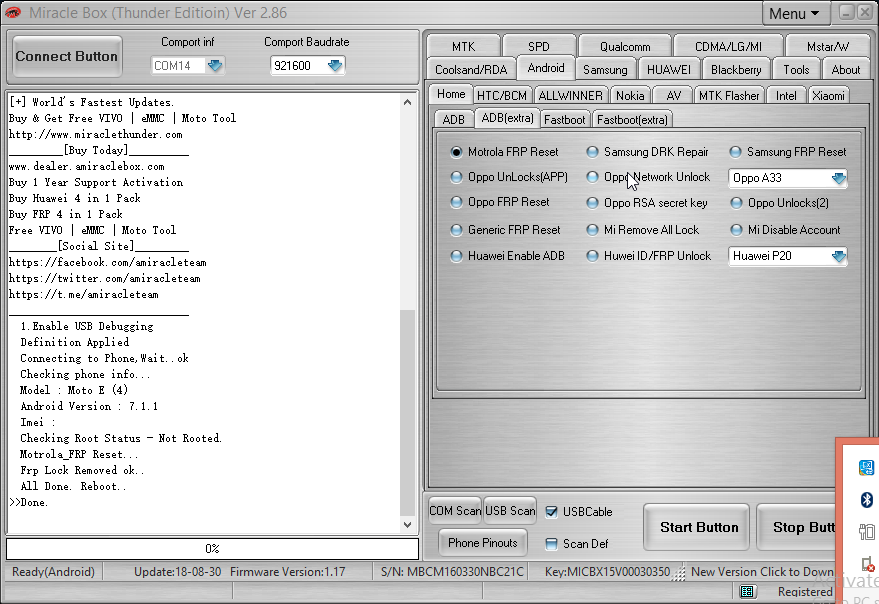Switch to the Fastboot(extra) tab
879x604 pixels.
click(632, 119)
